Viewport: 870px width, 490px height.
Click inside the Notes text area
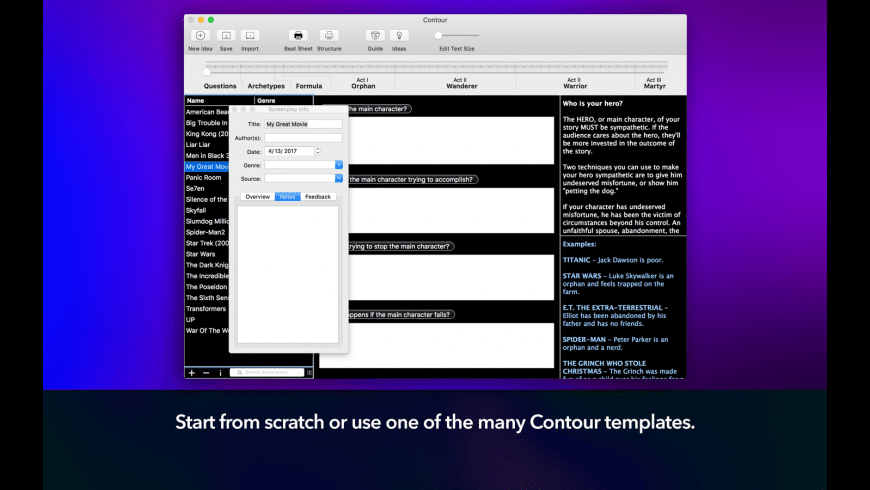coord(288,275)
